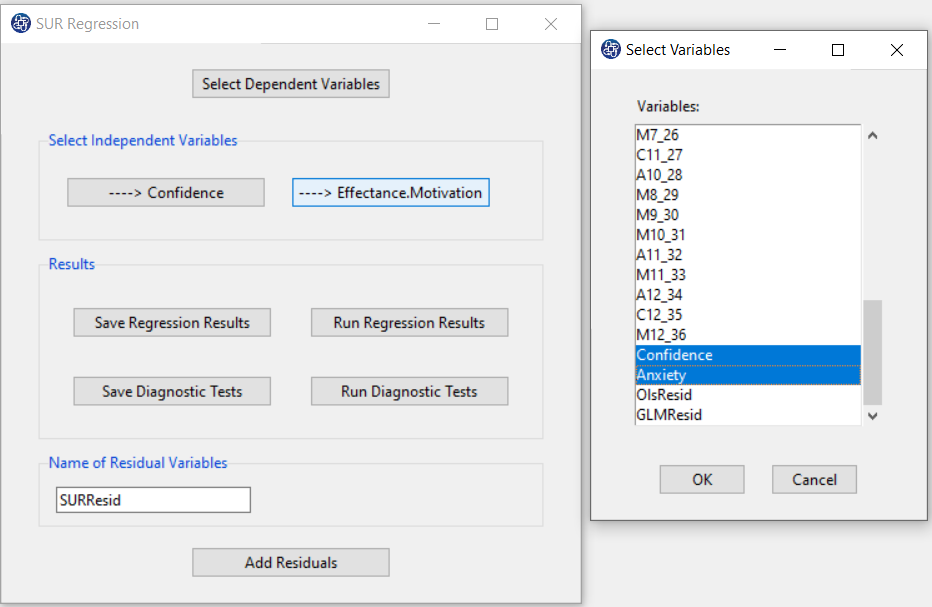Select GLMResid in the variables list

[748, 415]
